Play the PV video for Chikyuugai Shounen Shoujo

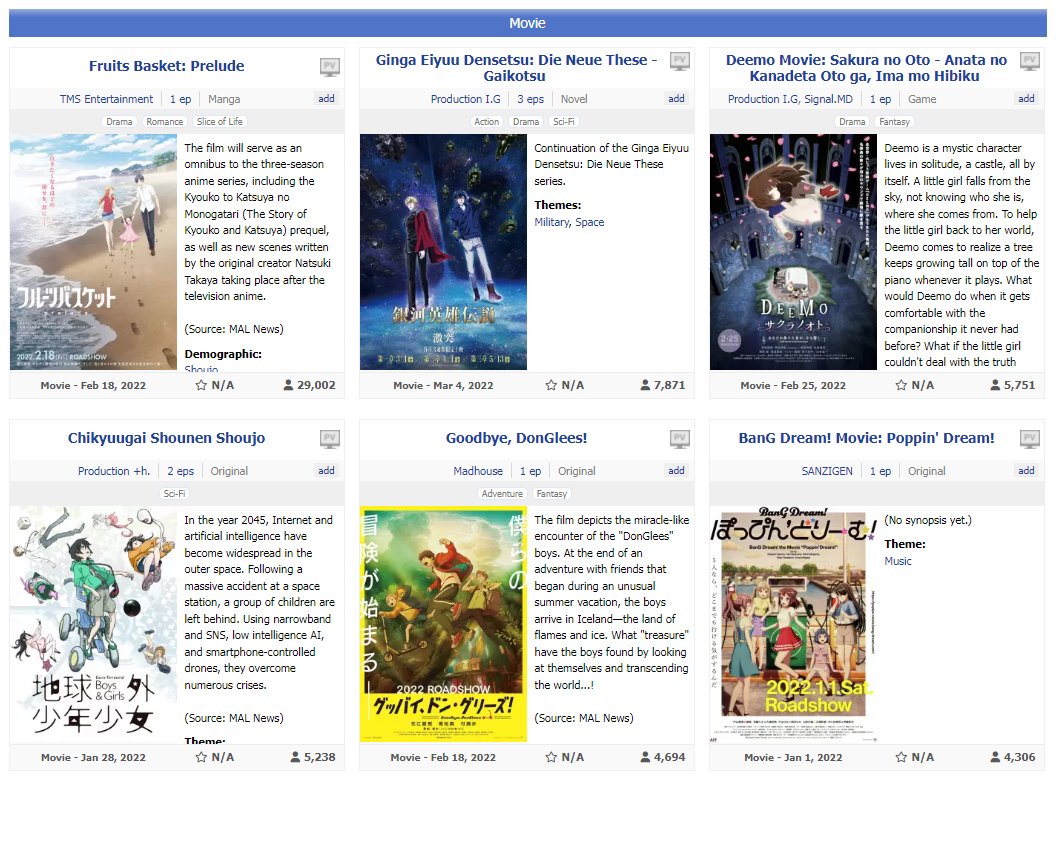(329, 438)
